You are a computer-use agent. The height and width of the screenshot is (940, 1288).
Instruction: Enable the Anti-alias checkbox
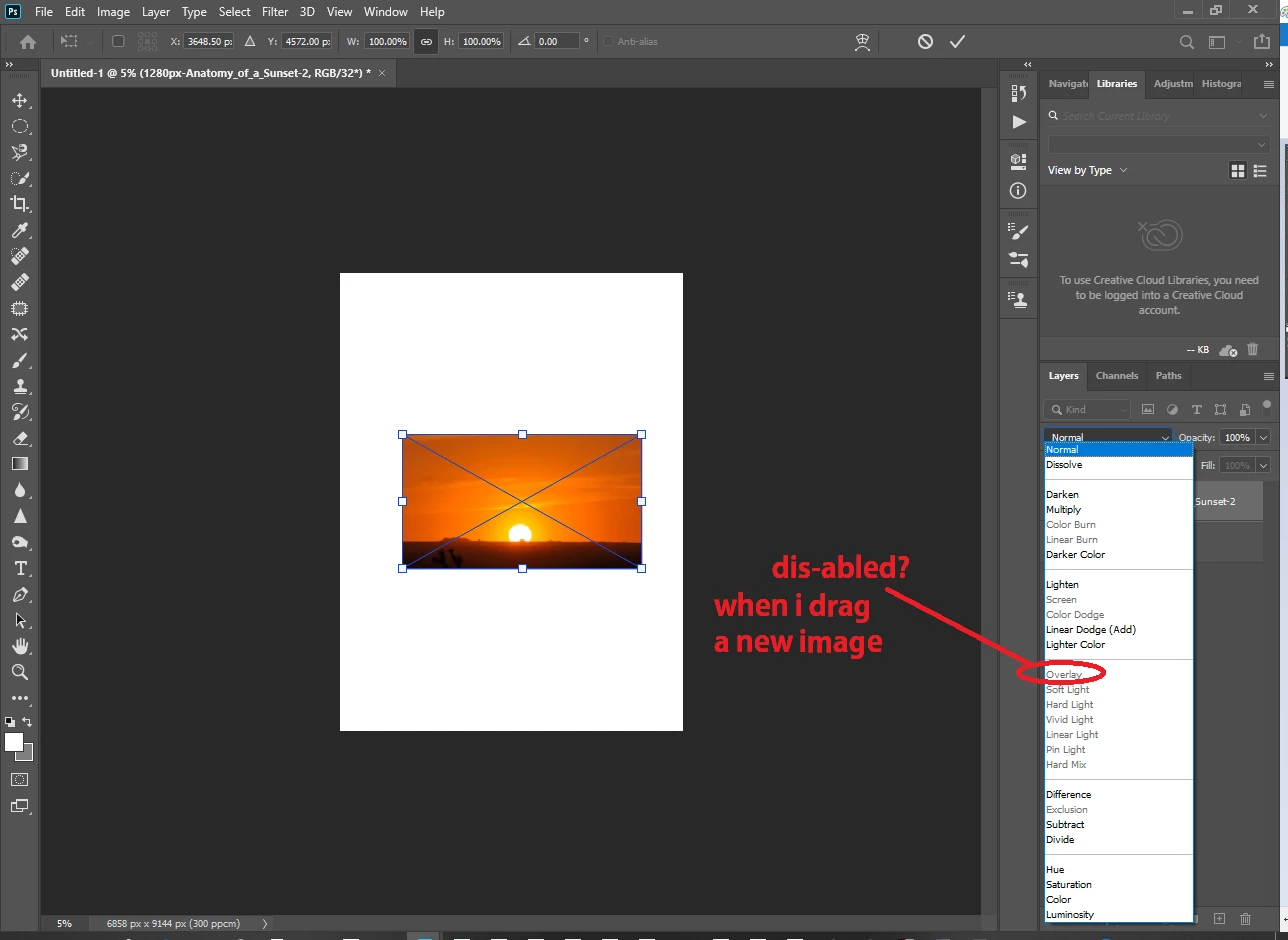pos(608,42)
